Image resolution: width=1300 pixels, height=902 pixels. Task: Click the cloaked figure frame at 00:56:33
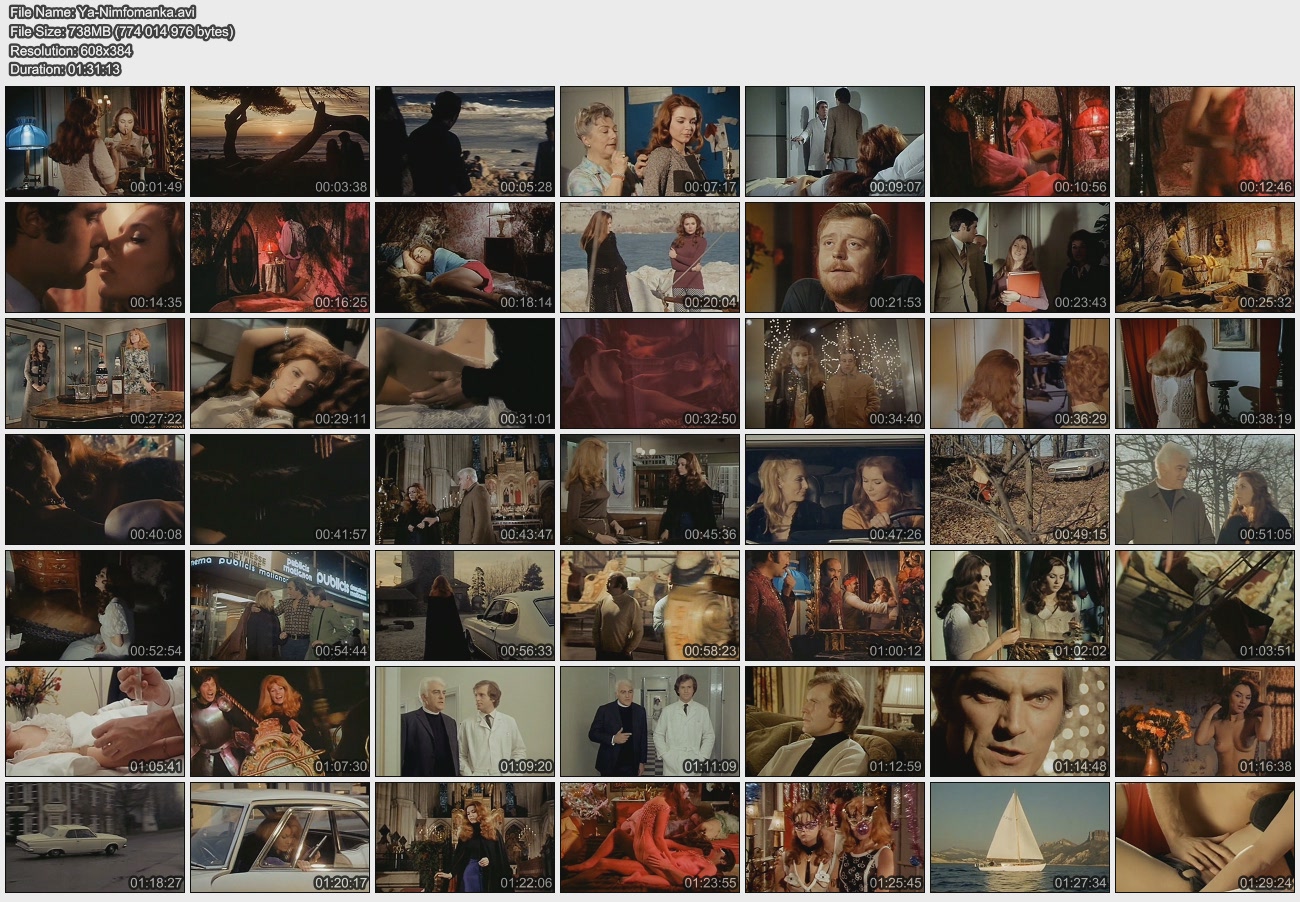(465, 605)
